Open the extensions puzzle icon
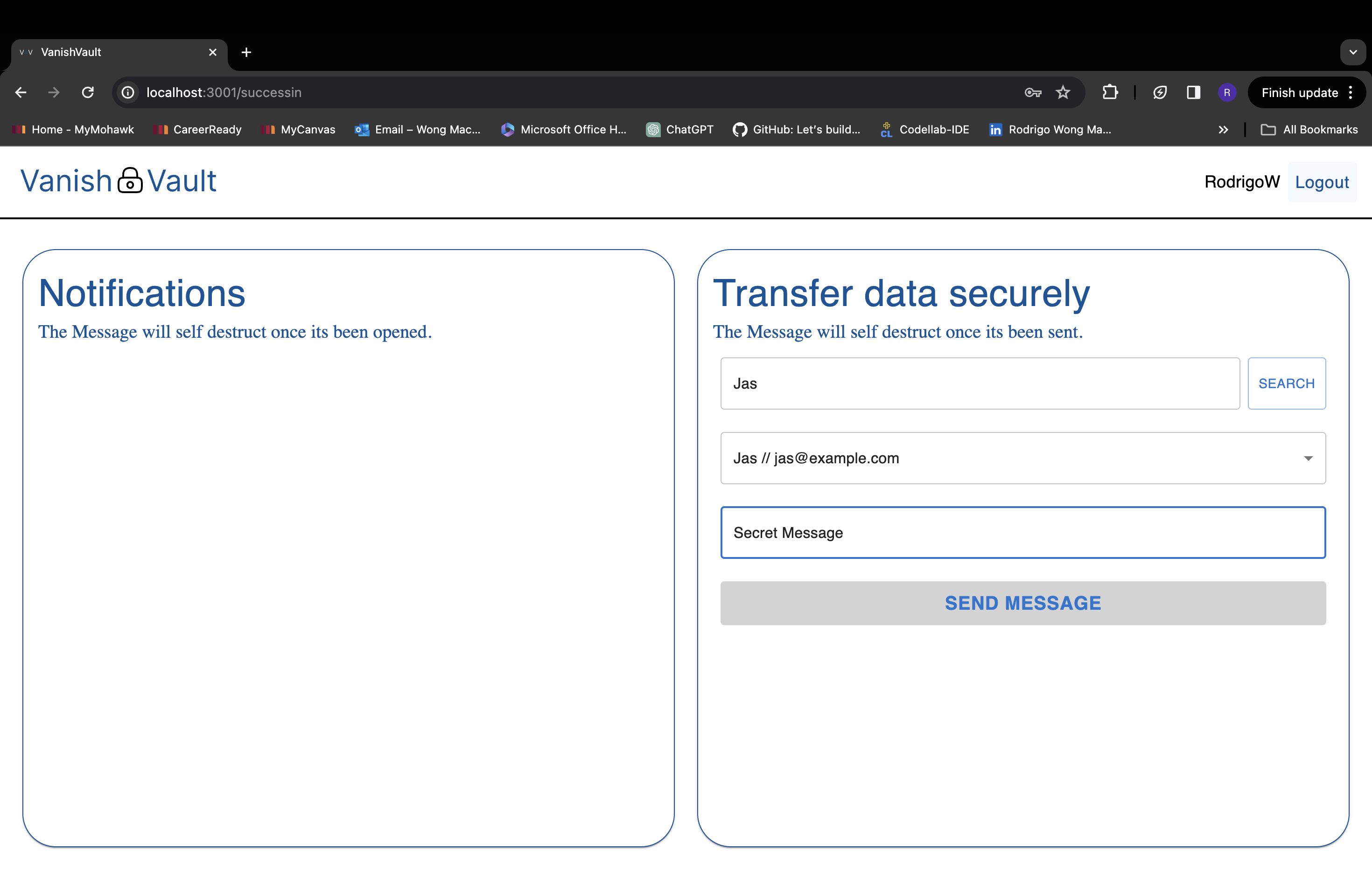Screen dimensions: 1372x892 click(x=1110, y=92)
